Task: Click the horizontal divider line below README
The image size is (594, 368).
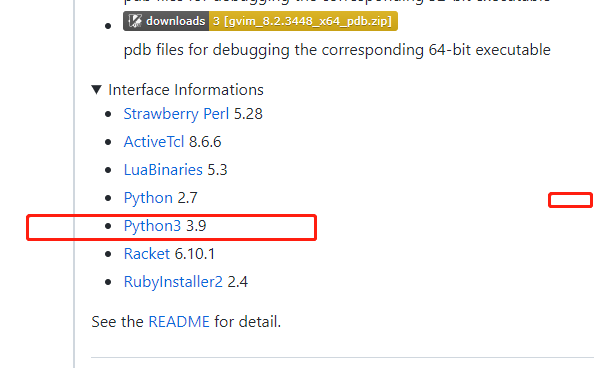Action: tap(342, 357)
